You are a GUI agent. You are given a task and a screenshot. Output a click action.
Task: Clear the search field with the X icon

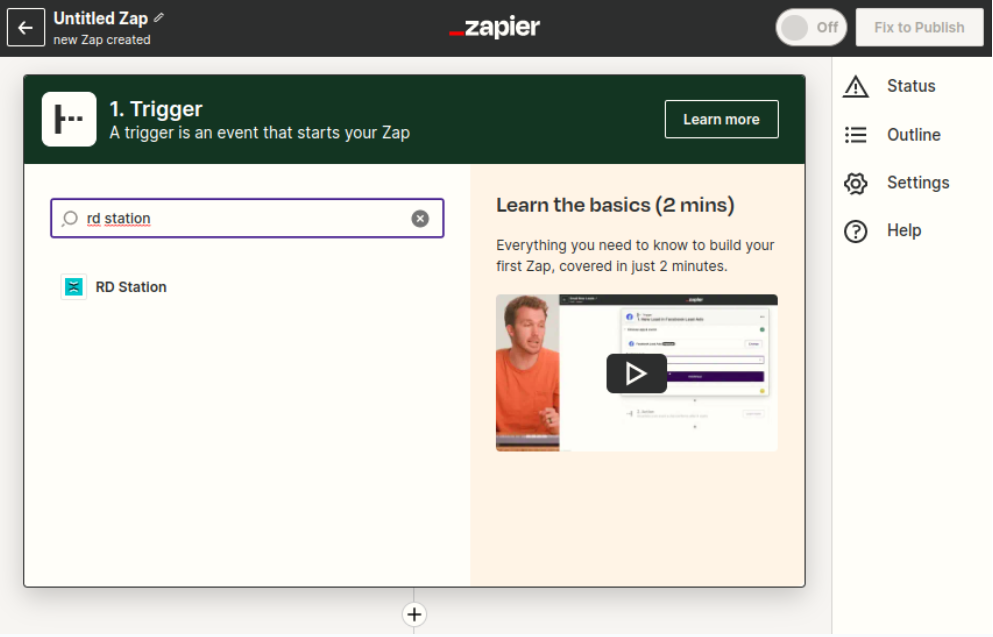[x=420, y=218]
